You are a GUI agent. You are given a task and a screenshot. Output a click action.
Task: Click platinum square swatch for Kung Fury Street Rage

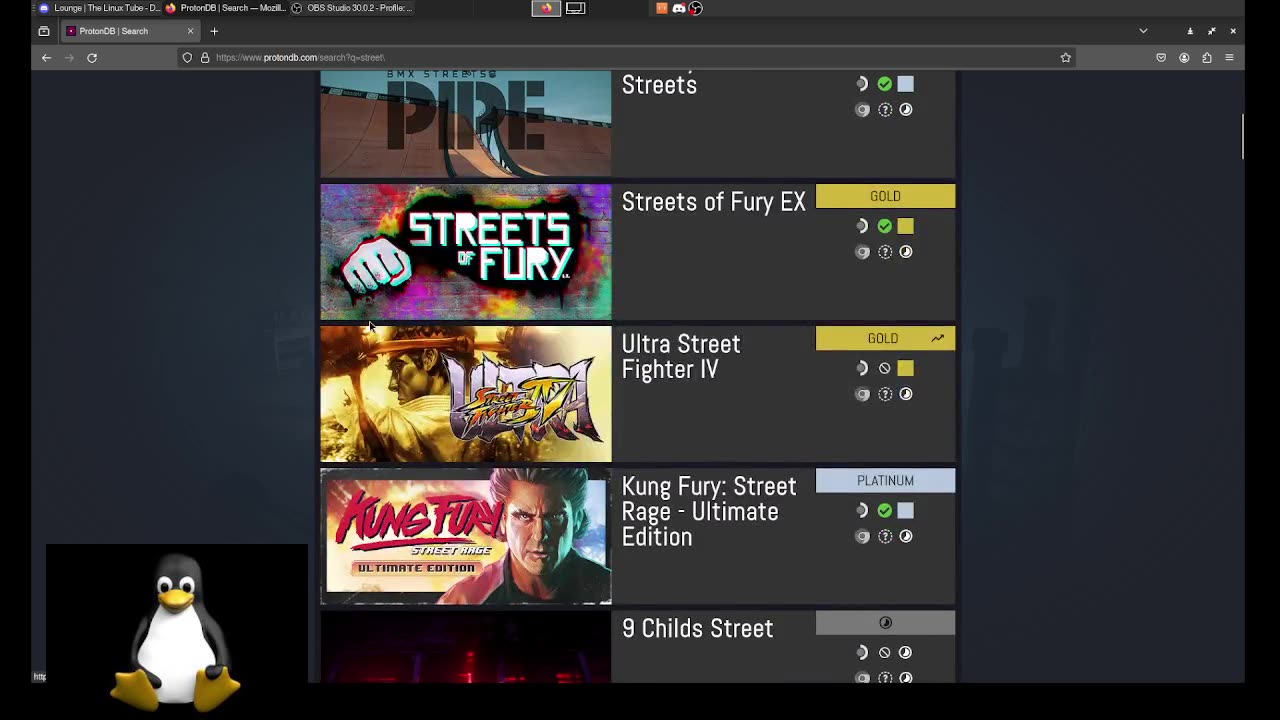coord(905,510)
